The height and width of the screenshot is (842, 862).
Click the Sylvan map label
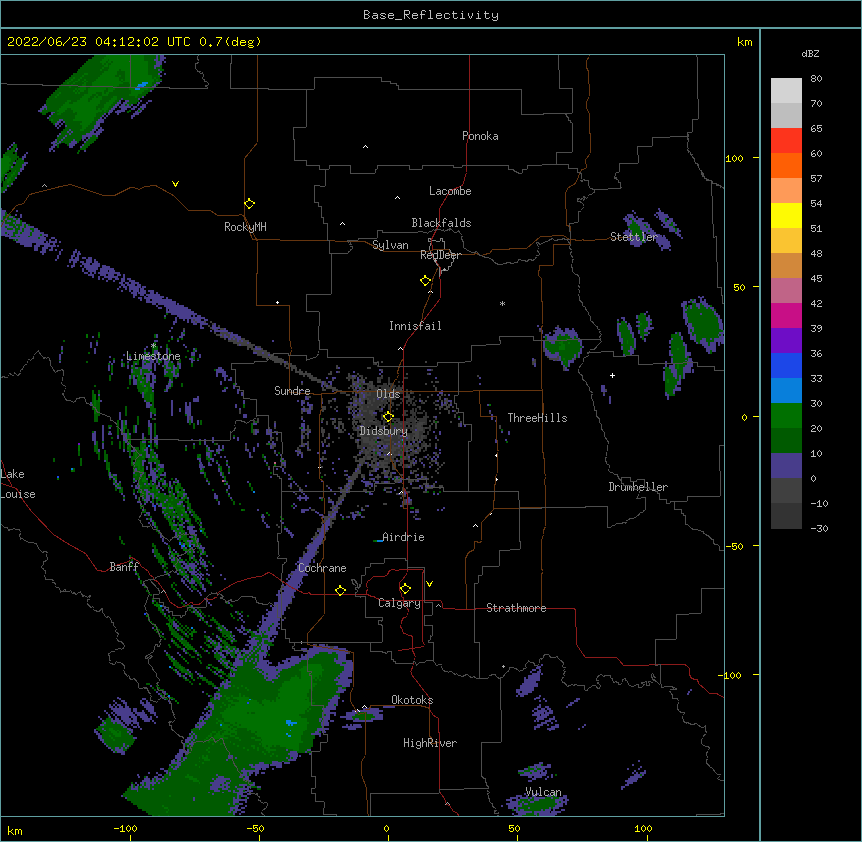(390, 245)
